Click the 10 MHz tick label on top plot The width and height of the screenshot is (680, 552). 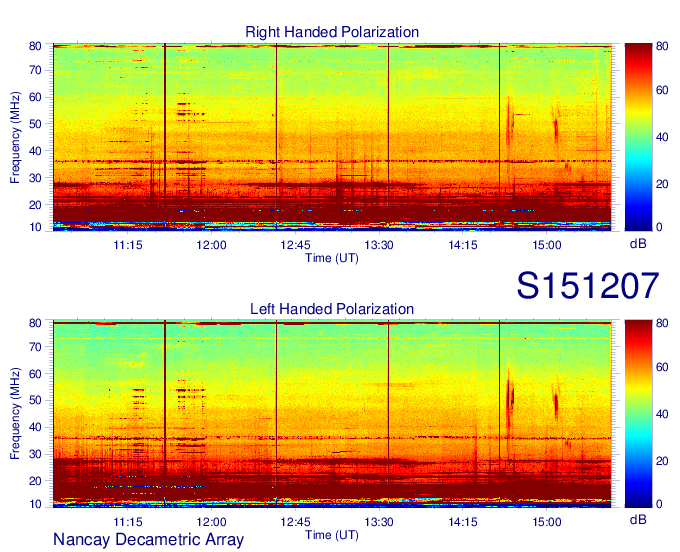coord(35,227)
